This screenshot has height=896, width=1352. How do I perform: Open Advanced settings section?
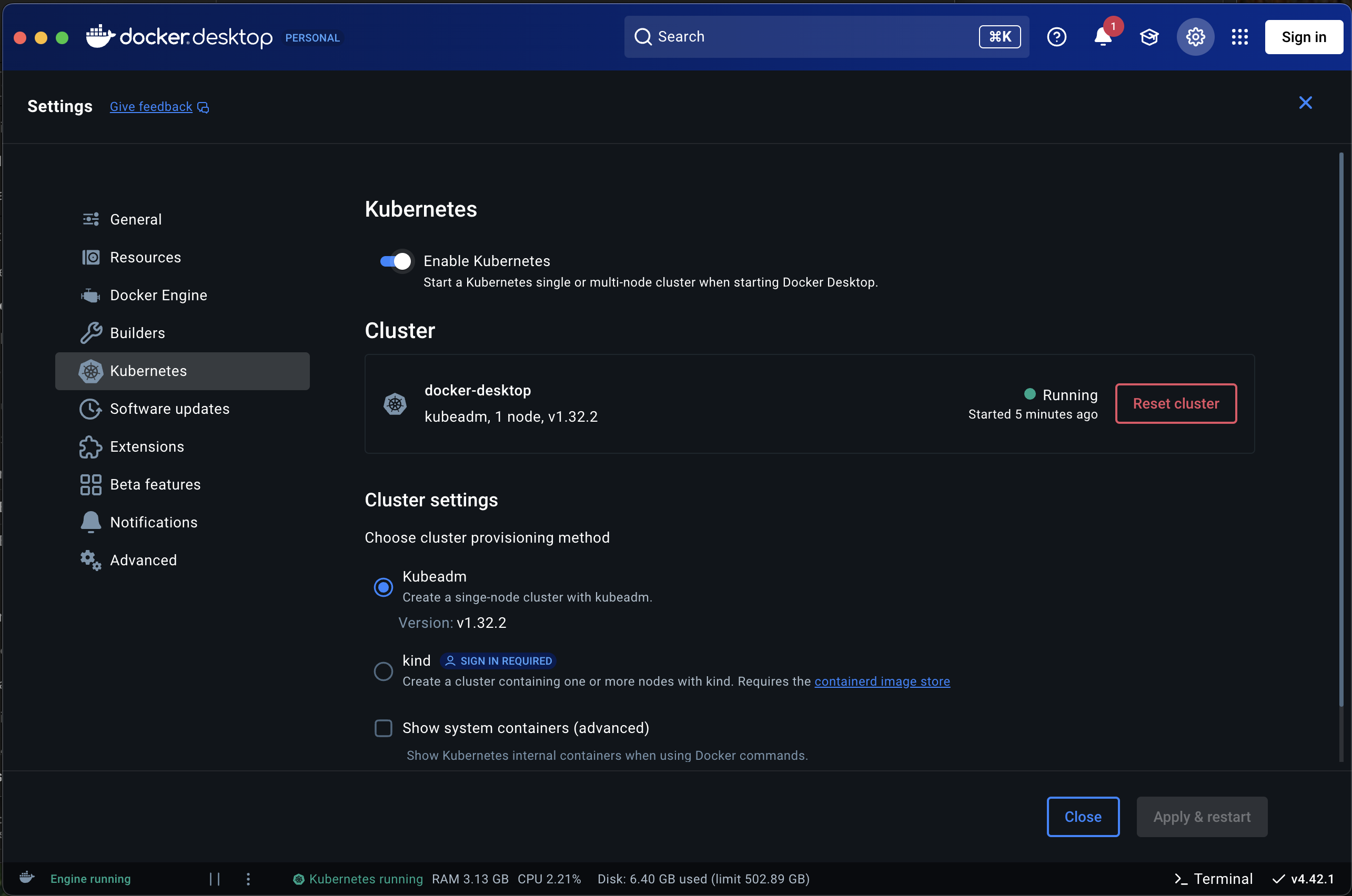pyautogui.click(x=183, y=560)
